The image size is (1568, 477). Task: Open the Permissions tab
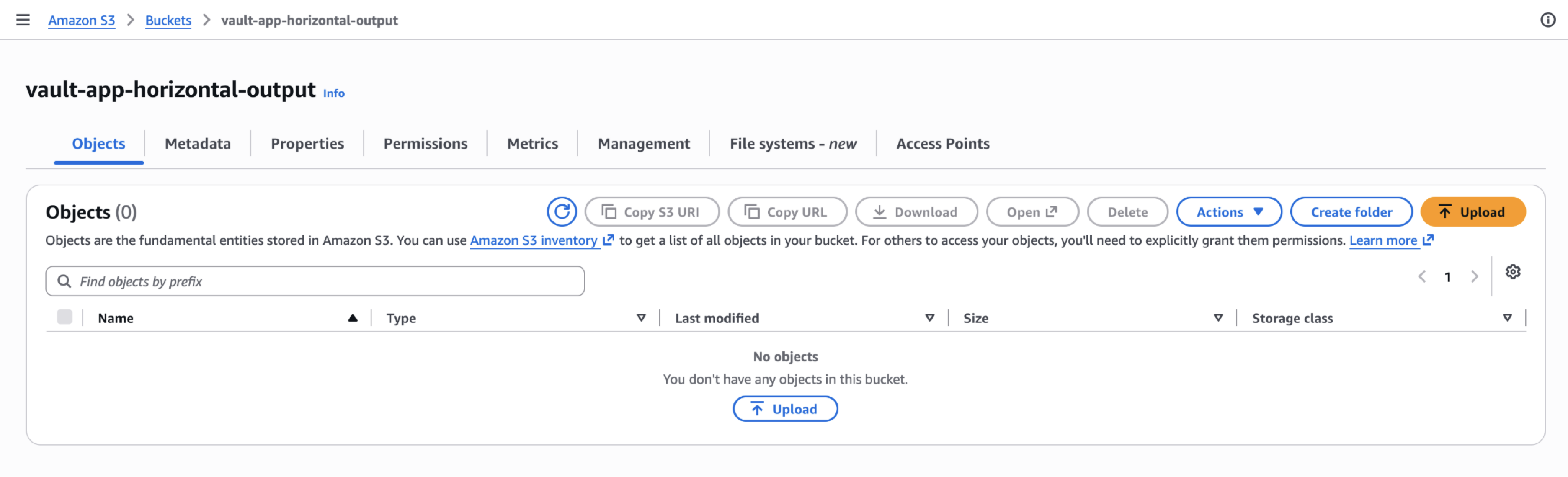coord(425,144)
